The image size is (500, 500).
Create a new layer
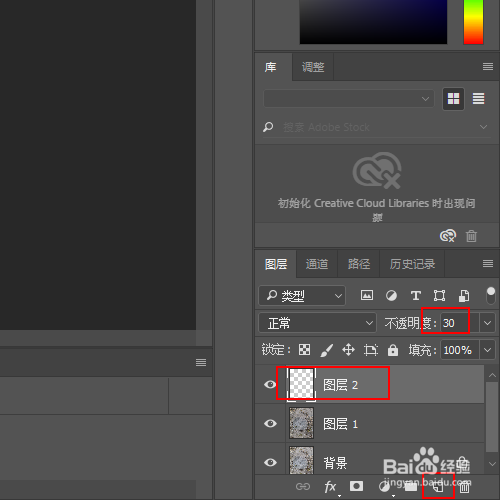click(x=438, y=487)
